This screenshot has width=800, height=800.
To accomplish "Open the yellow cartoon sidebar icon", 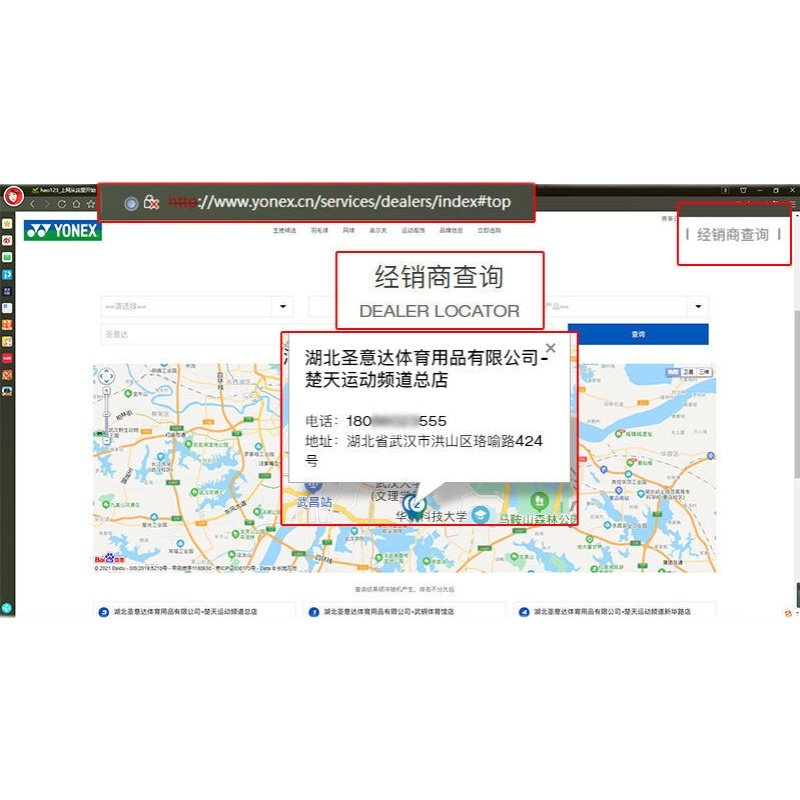I will pos(7,341).
